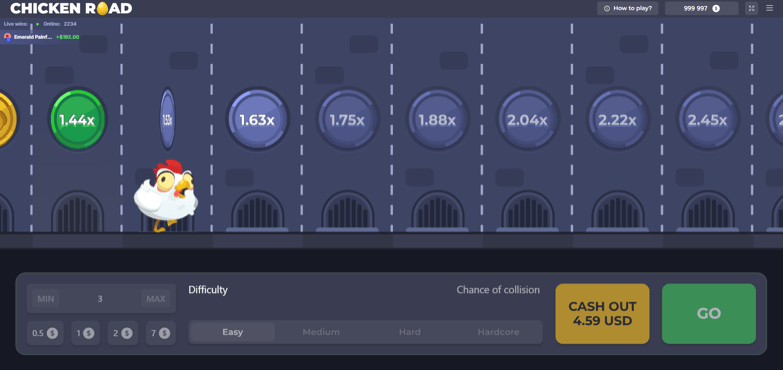Choose the 1 quick bet chip
783x370 pixels.
coord(85,333)
